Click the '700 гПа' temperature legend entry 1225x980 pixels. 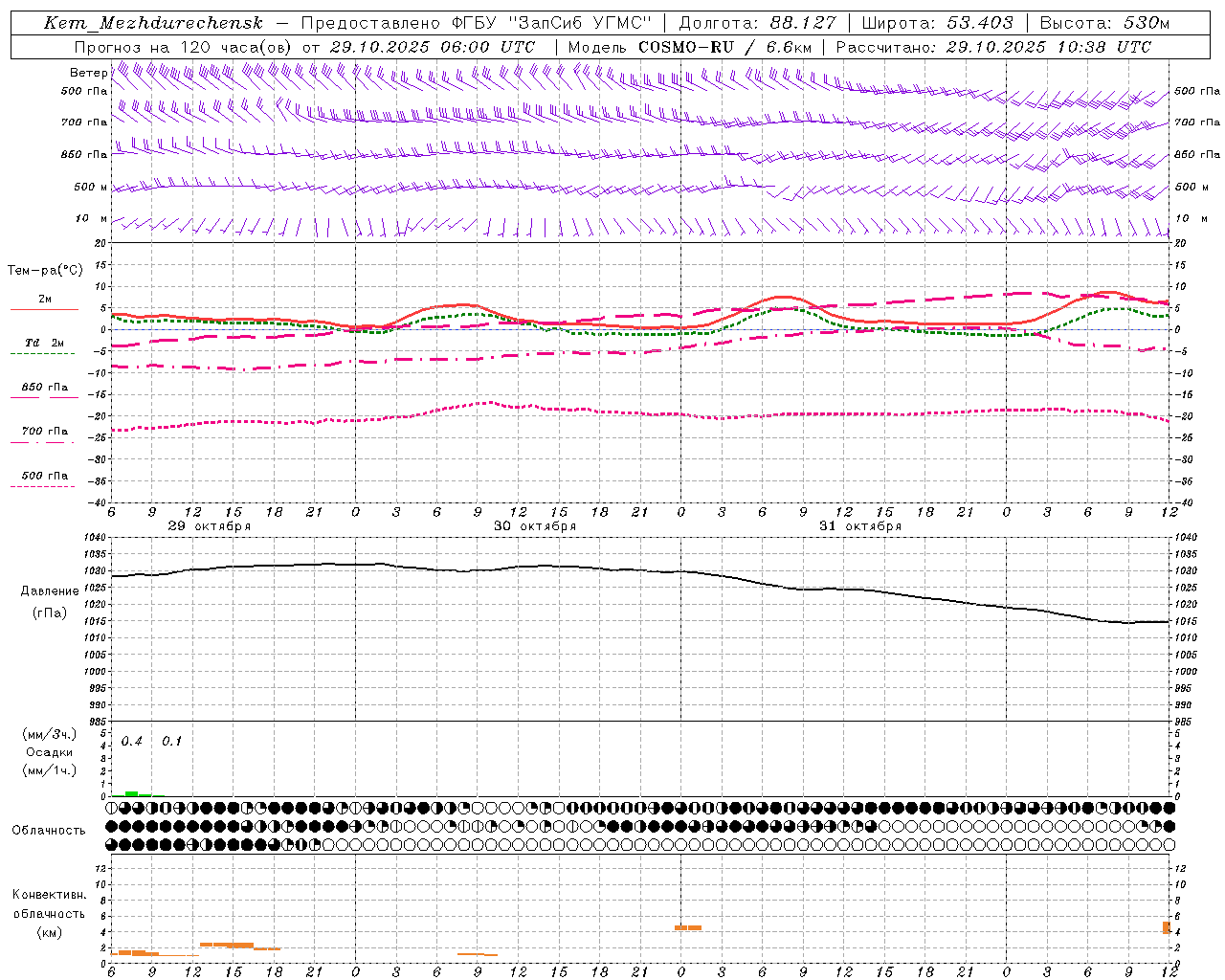(45, 432)
